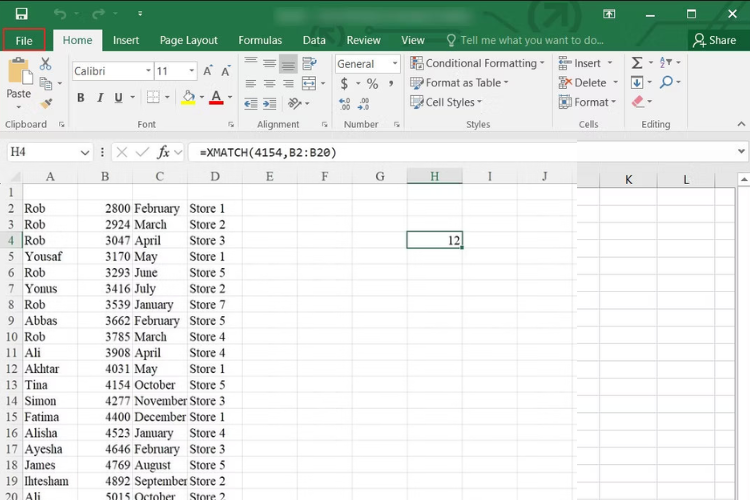Click Delete in the Cells group

pyautogui.click(x=588, y=83)
